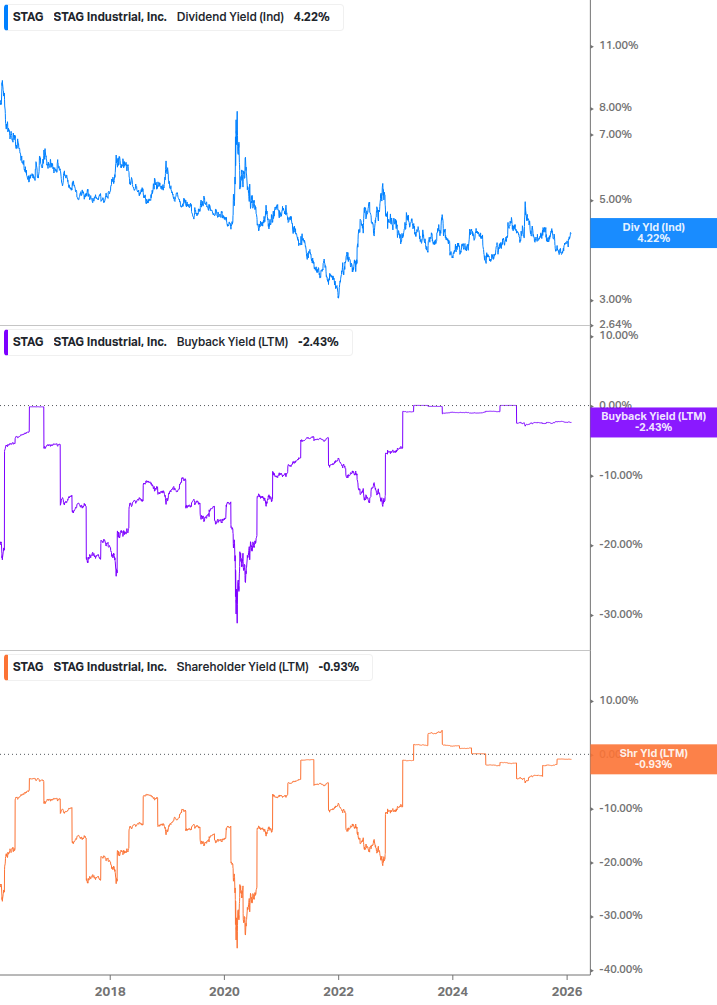The height and width of the screenshot is (1005, 717).
Task: Click the 2022 label on the time axis
Action: tap(338, 992)
